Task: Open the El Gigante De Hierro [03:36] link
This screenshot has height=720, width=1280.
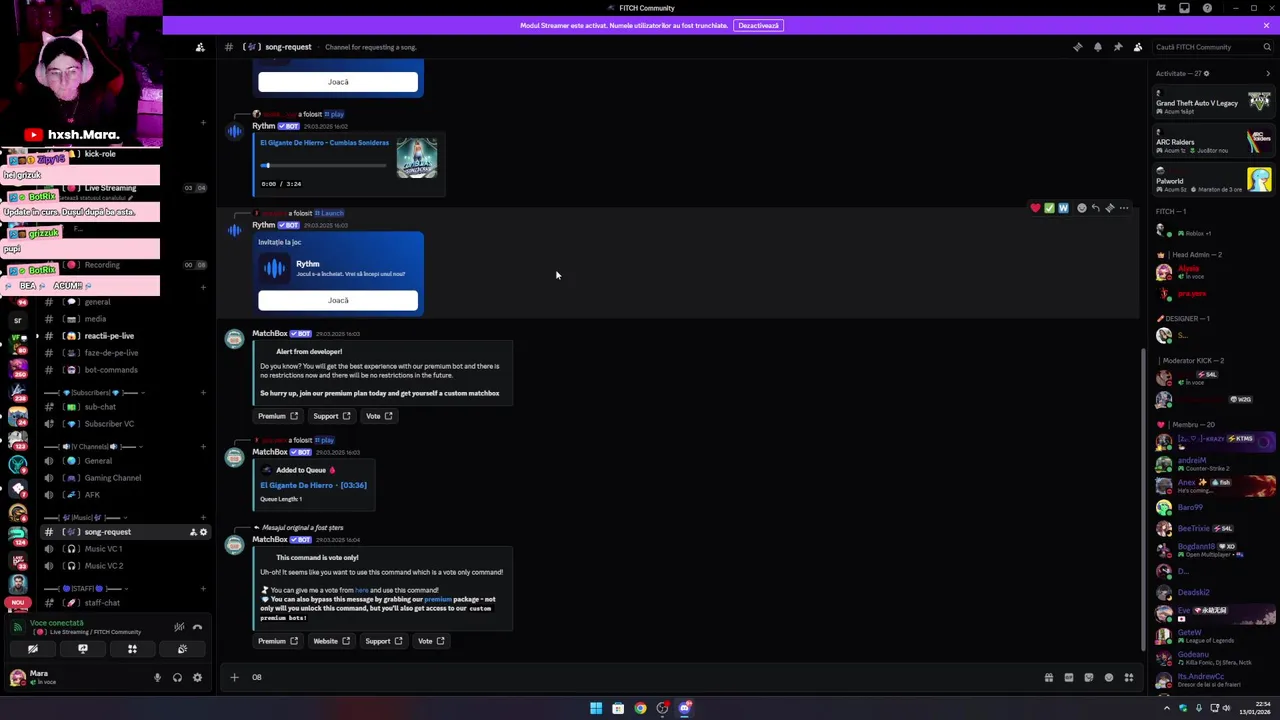Action: point(313,485)
